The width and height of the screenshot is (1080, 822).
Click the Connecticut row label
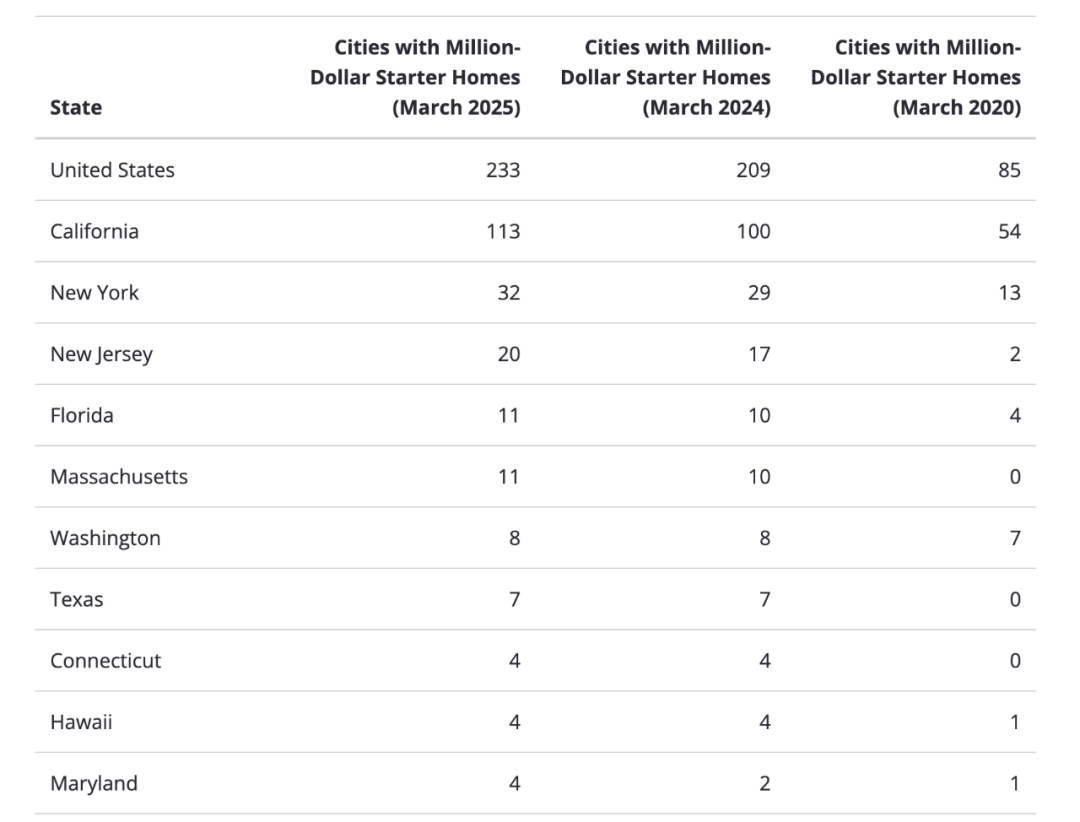[x=105, y=661]
